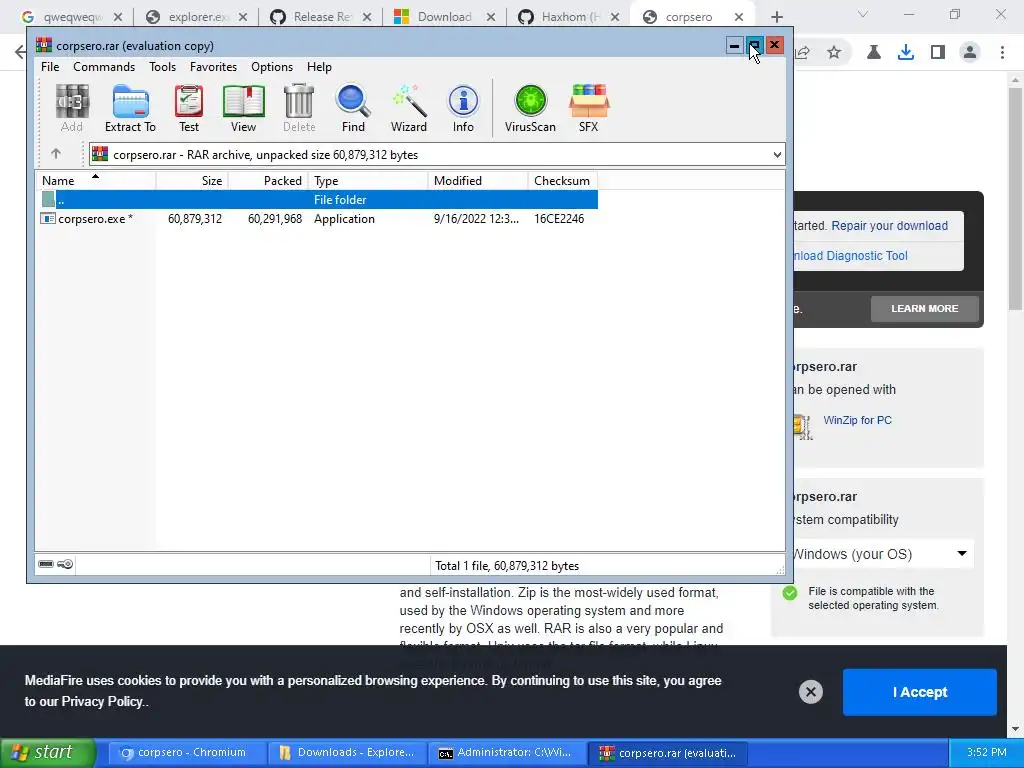Screen dimensions: 1024x768
Task: Open the View toolbar icon
Action: point(244,108)
